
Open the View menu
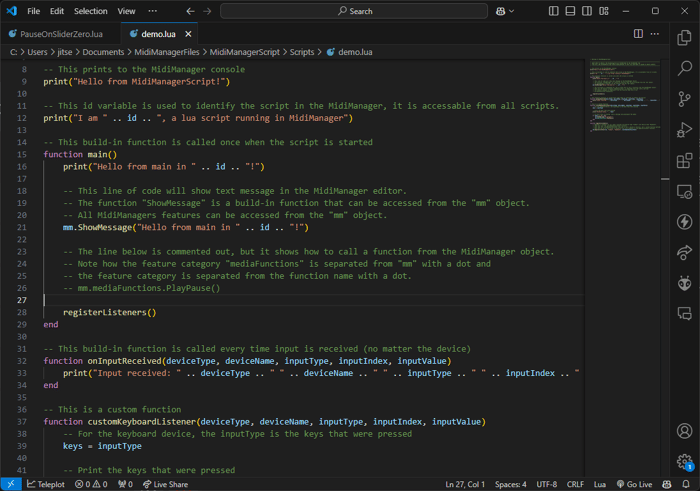coord(126,11)
